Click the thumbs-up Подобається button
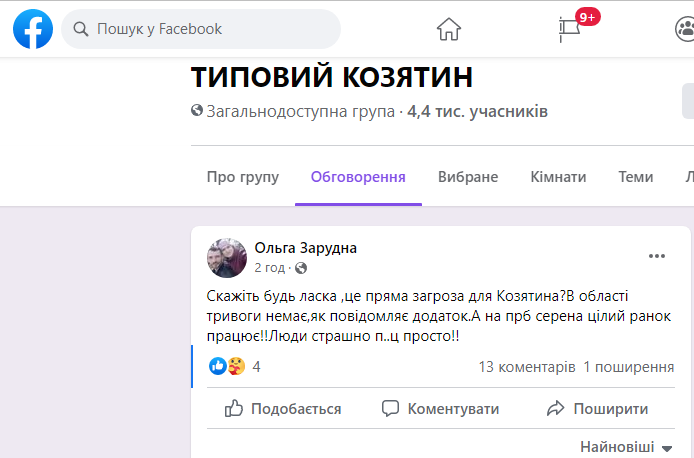Image resolution: width=694 pixels, height=458 pixels. click(x=283, y=408)
